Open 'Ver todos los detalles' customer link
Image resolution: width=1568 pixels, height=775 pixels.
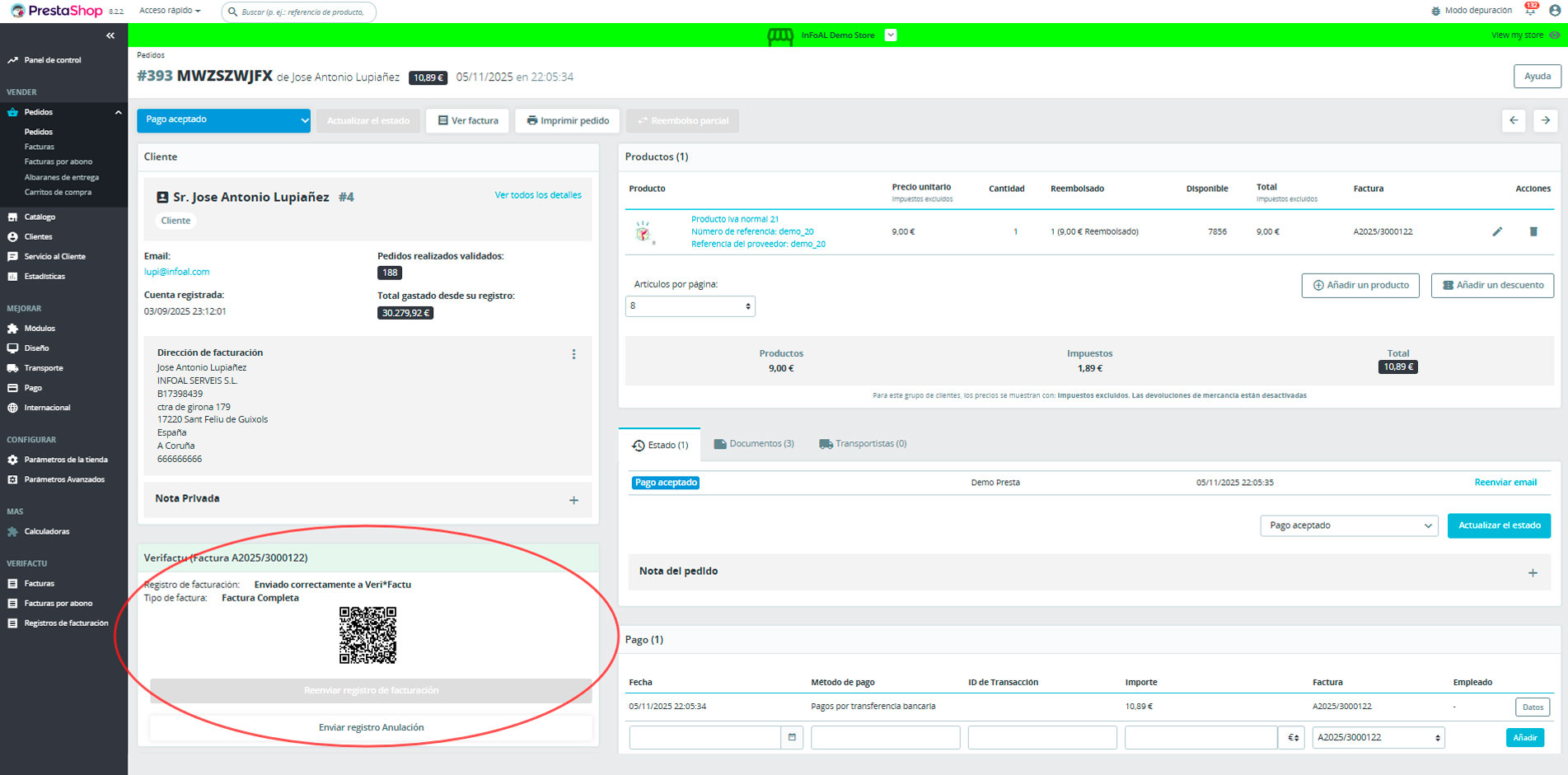tap(538, 195)
